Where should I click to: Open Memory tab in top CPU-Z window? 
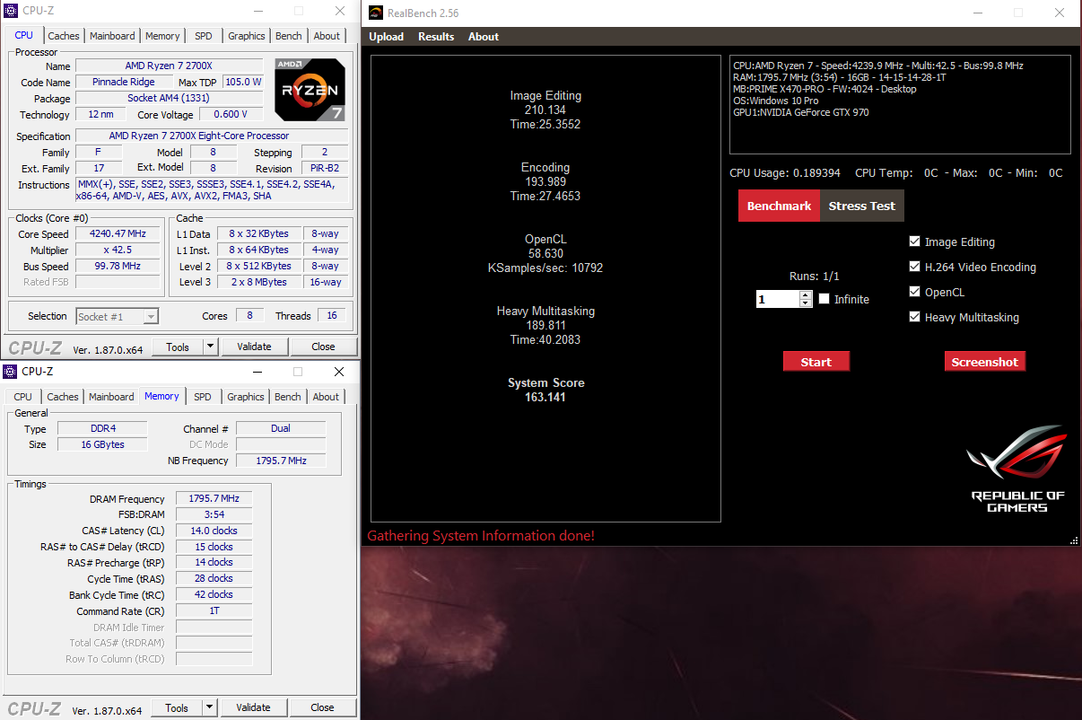[x=163, y=36]
